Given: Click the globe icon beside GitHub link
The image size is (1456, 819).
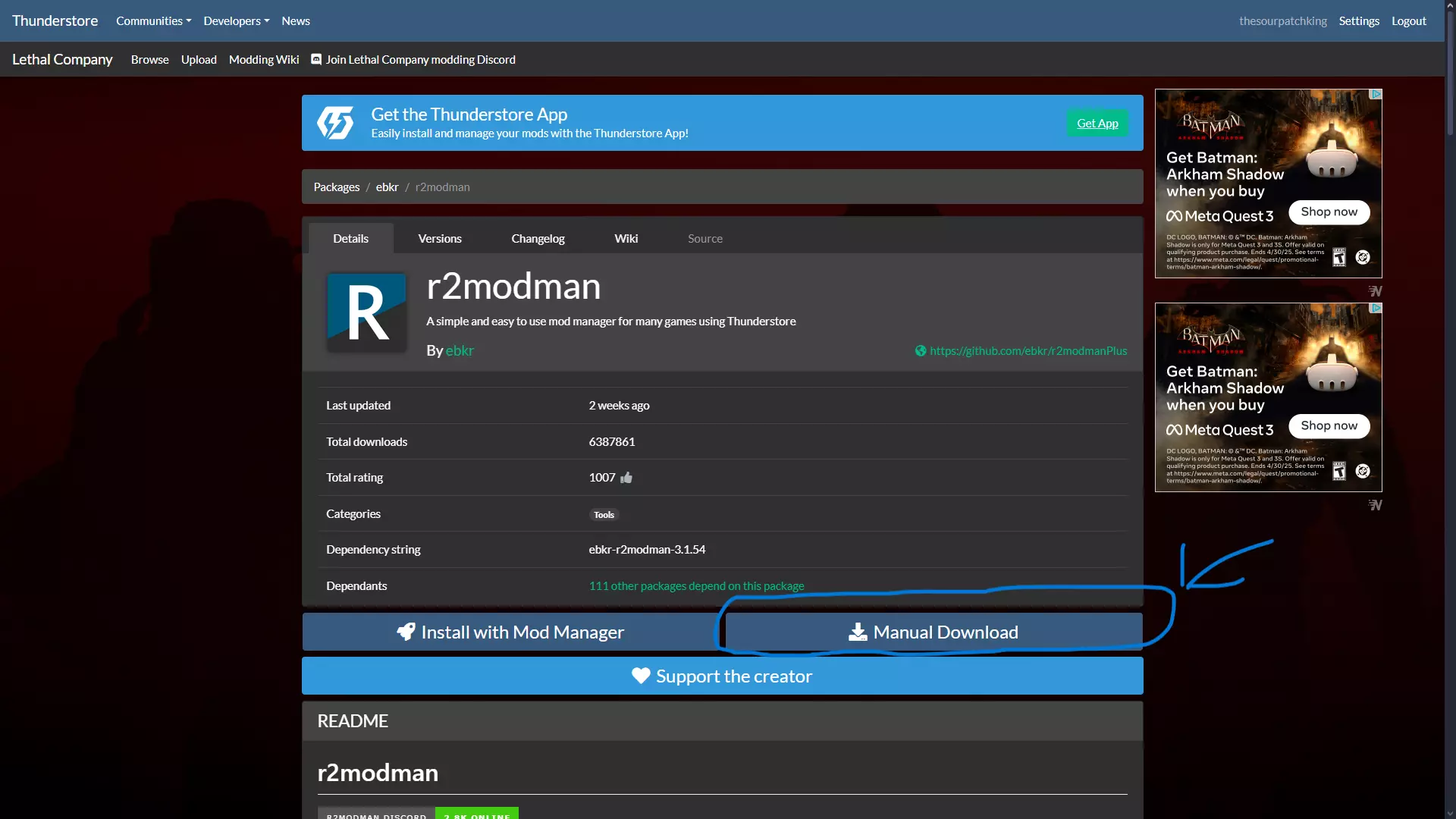Looking at the screenshot, I should click(x=921, y=350).
